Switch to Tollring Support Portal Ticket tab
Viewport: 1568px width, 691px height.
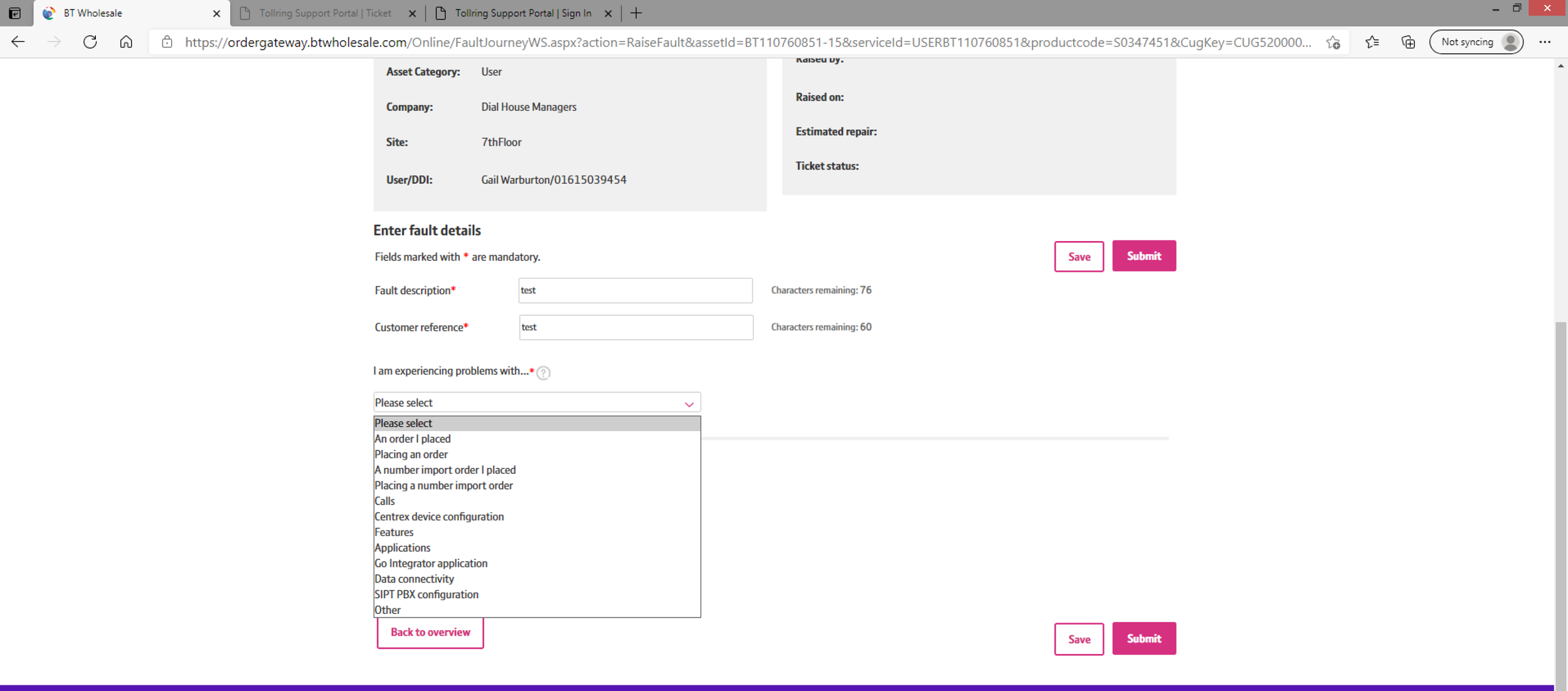coord(325,13)
